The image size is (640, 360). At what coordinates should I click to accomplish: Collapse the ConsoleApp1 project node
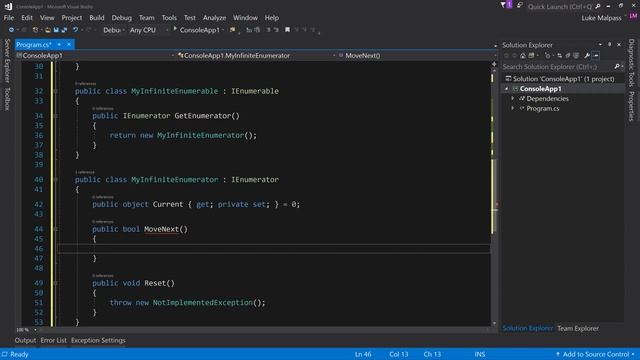pyautogui.click(x=507, y=89)
